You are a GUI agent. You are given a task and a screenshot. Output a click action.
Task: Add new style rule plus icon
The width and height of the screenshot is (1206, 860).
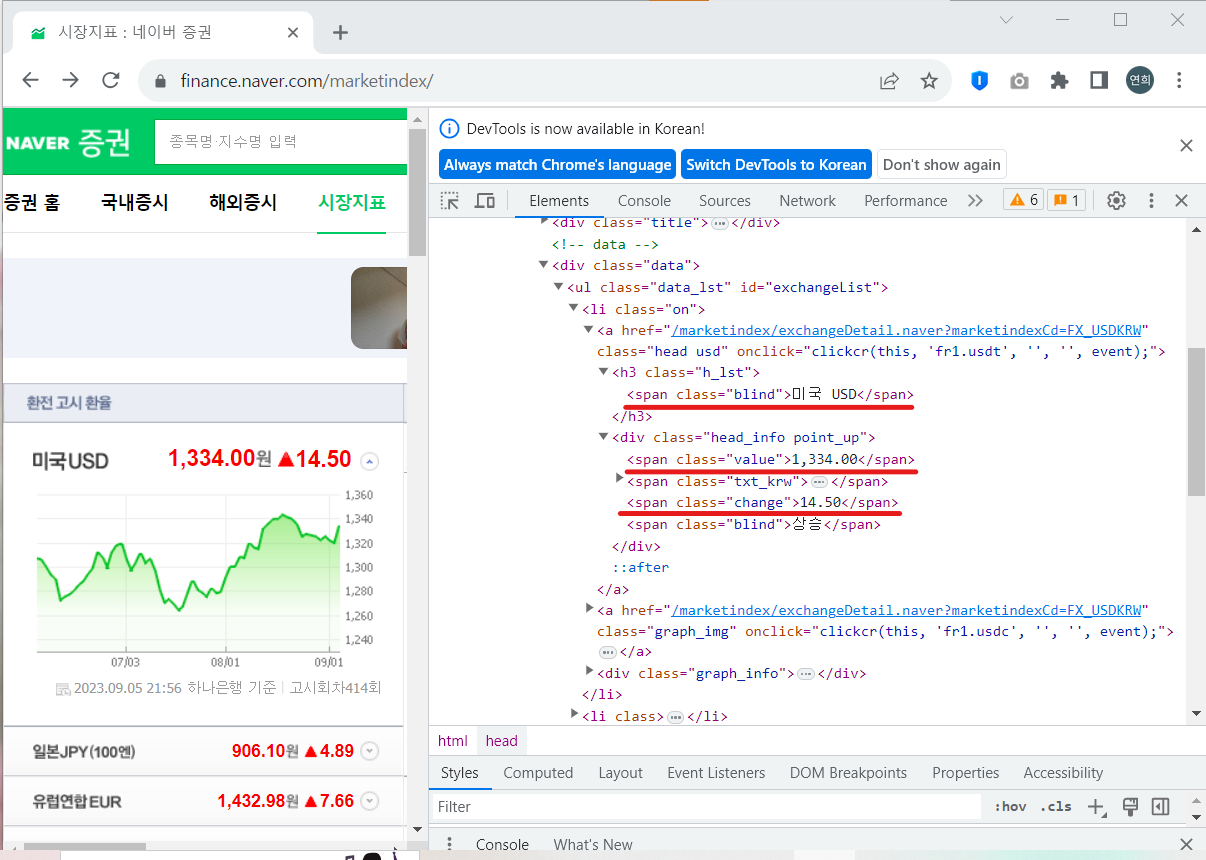pyautogui.click(x=1096, y=806)
